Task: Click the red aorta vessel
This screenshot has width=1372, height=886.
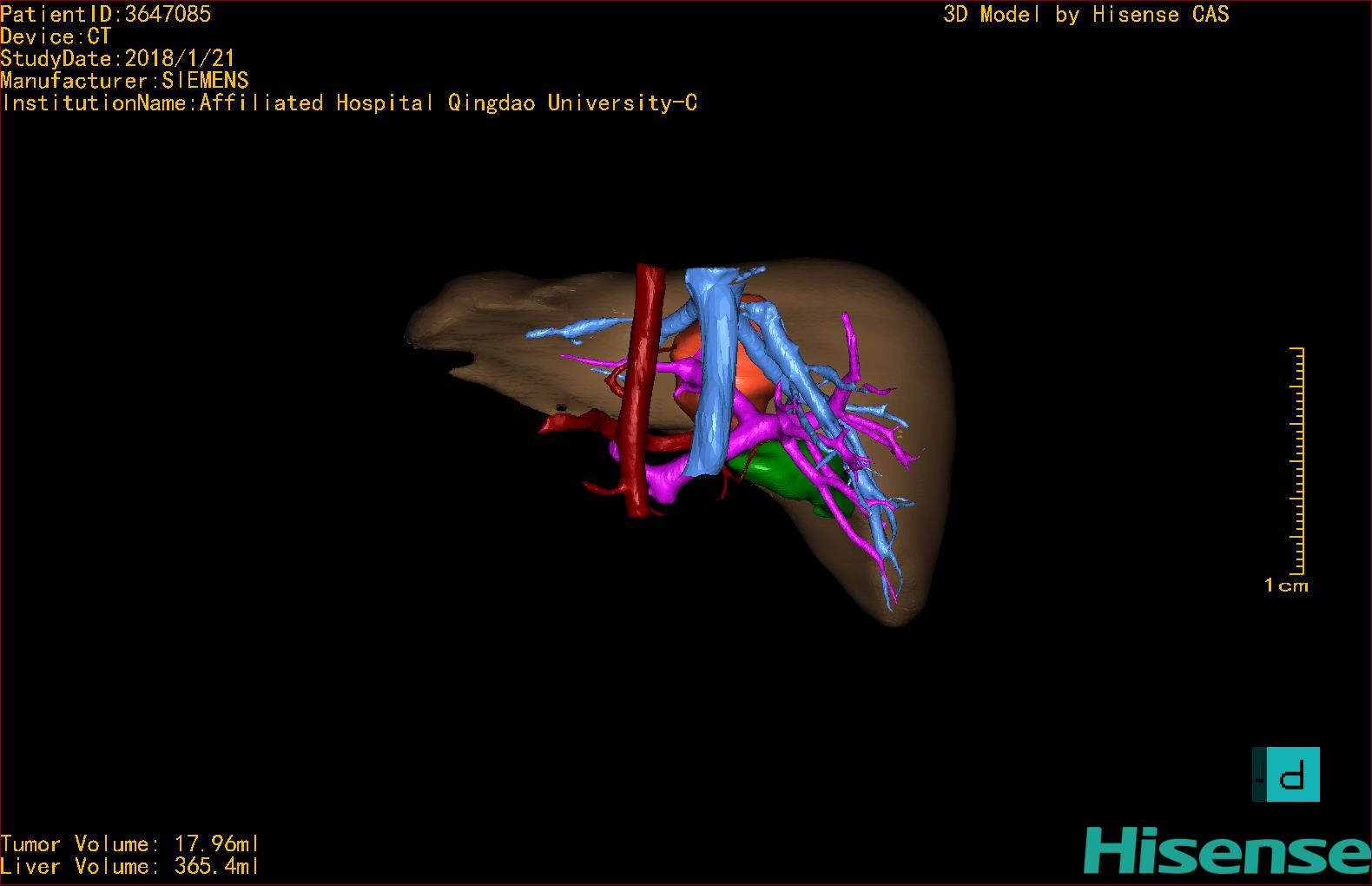Action: click(643, 391)
